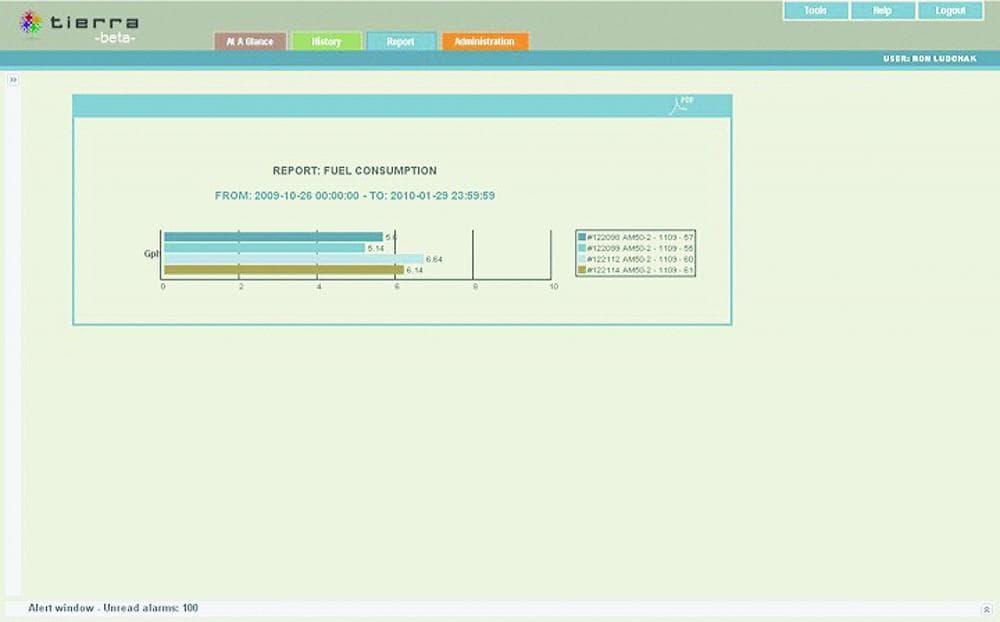Switch to the At A Glance tab

(250, 42)
